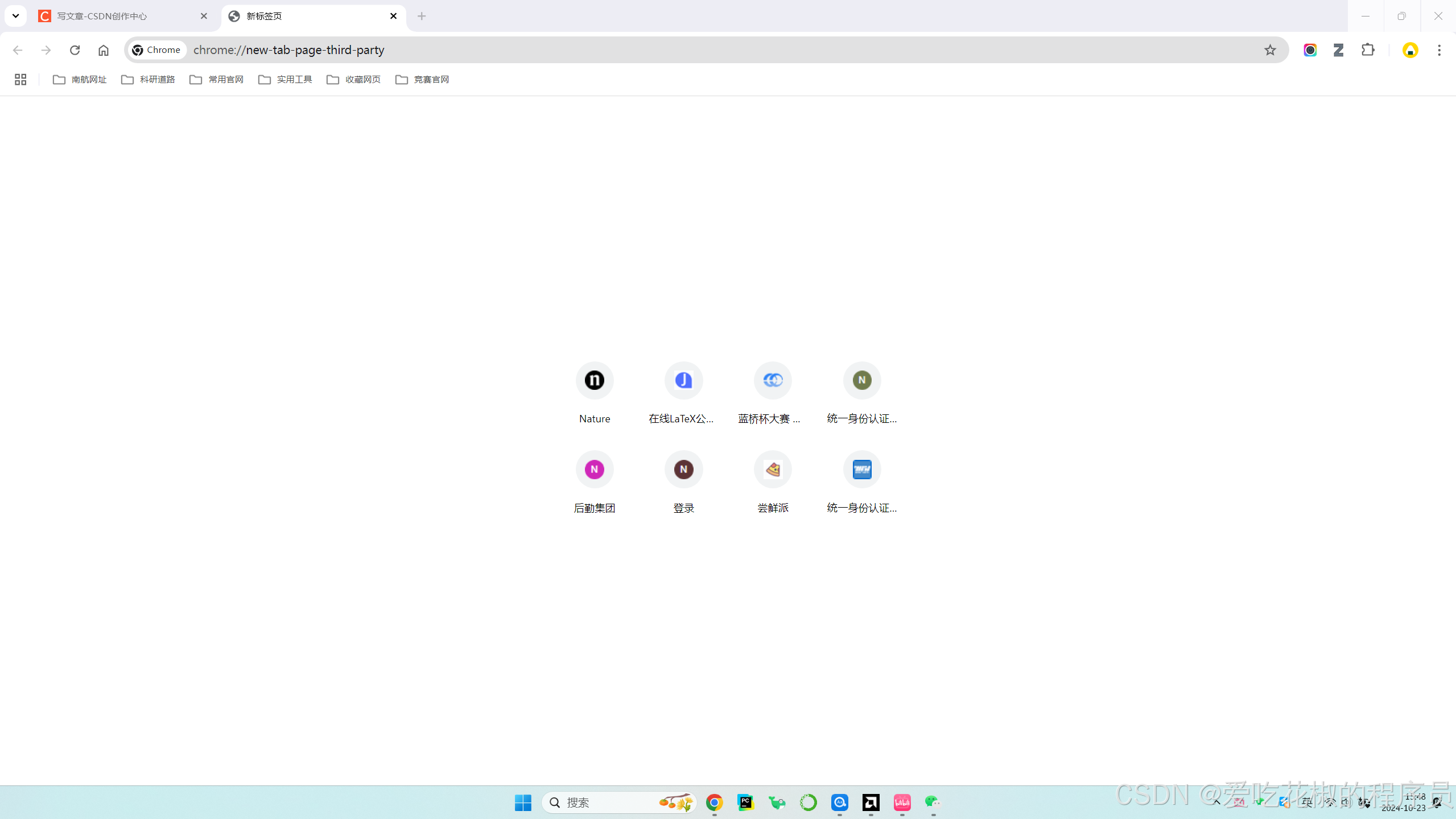Screen dimensions: 1456x819
Task: Open the Chrome three-dot menu
Action: [1439, 50]
